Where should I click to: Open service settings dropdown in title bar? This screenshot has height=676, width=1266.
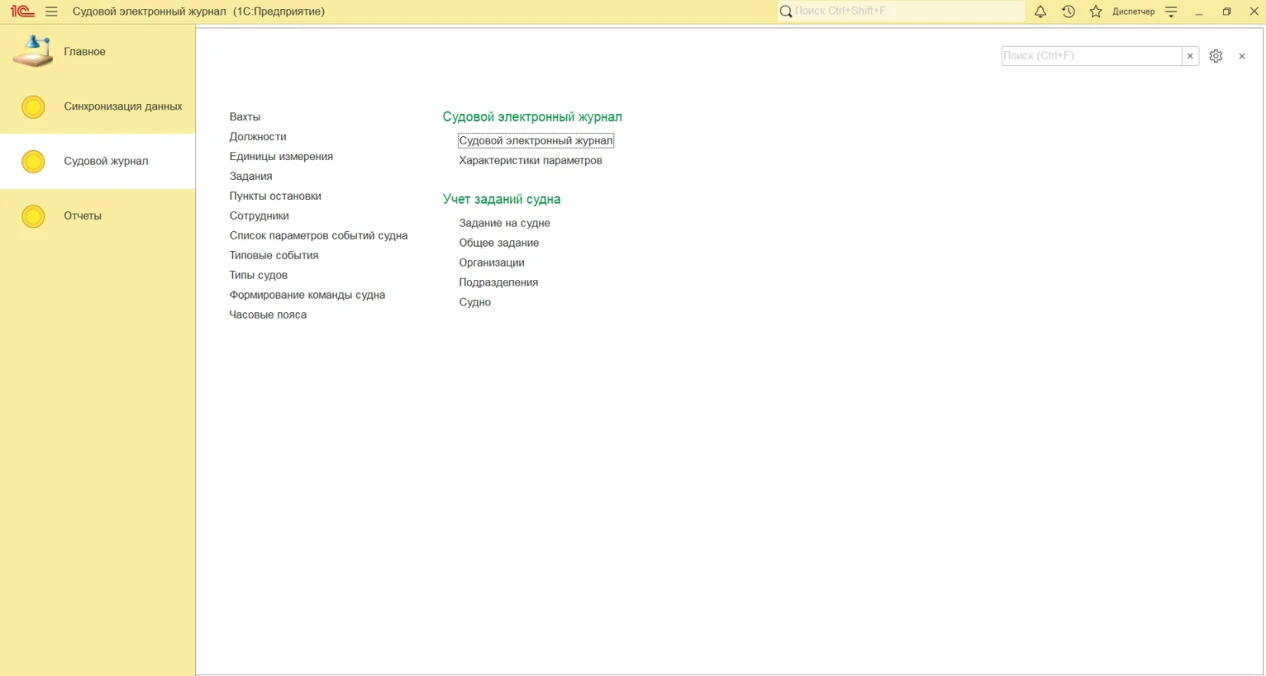pyautogui.click(x=1172, y=12)
